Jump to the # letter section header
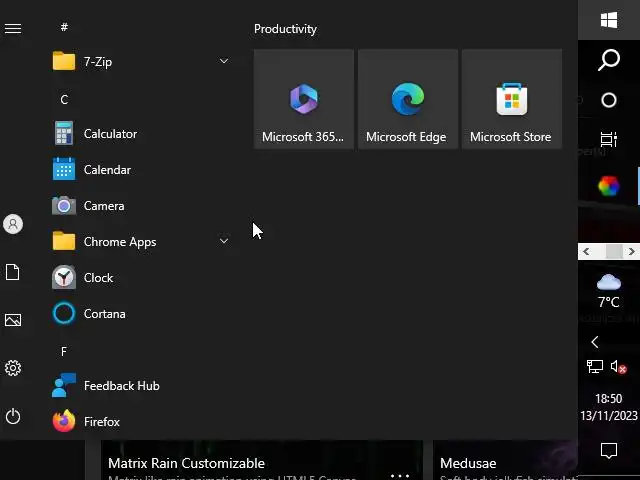This screenshot has height=480, width=640. 64,27
